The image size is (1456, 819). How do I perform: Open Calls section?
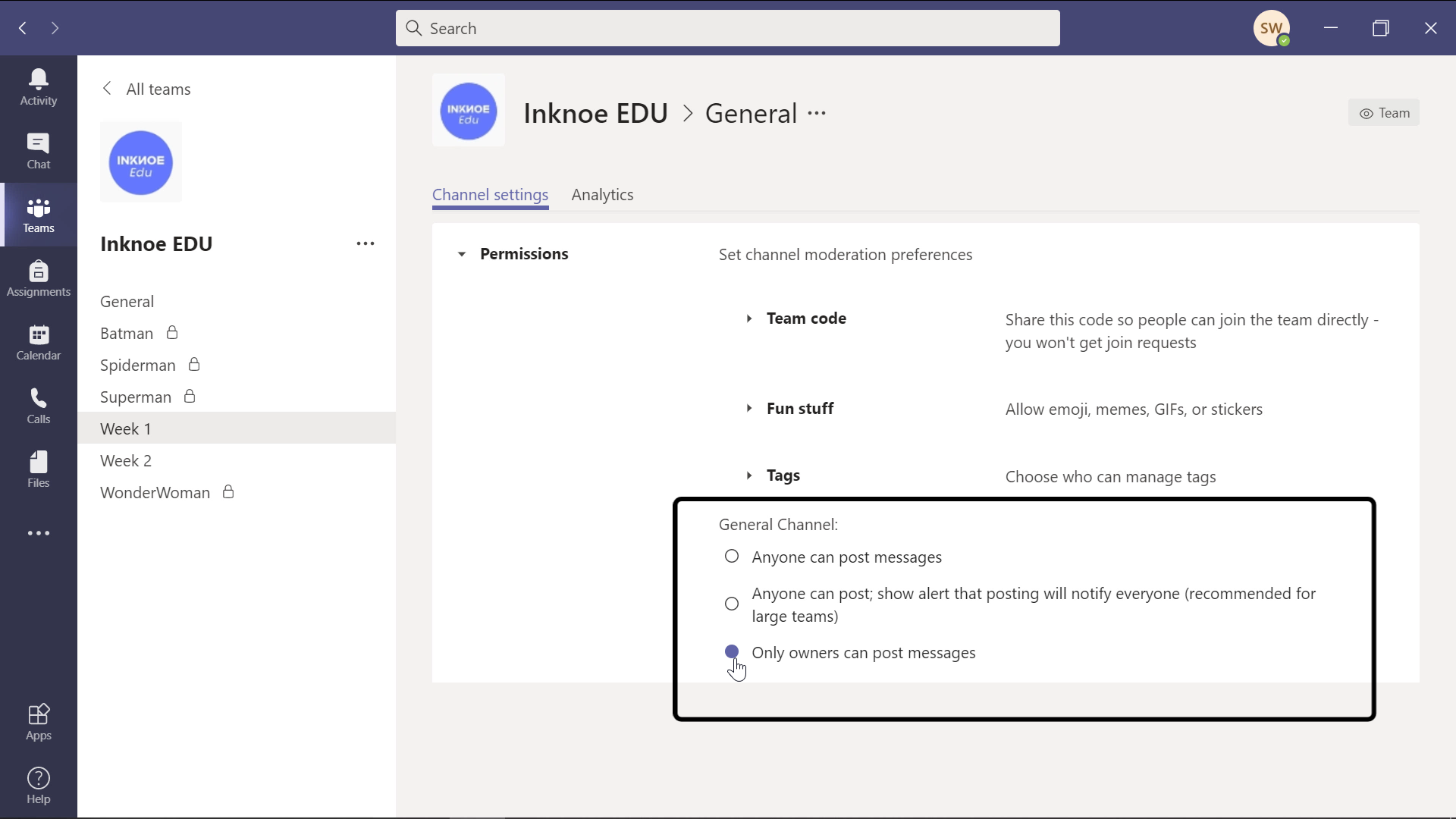39,406
